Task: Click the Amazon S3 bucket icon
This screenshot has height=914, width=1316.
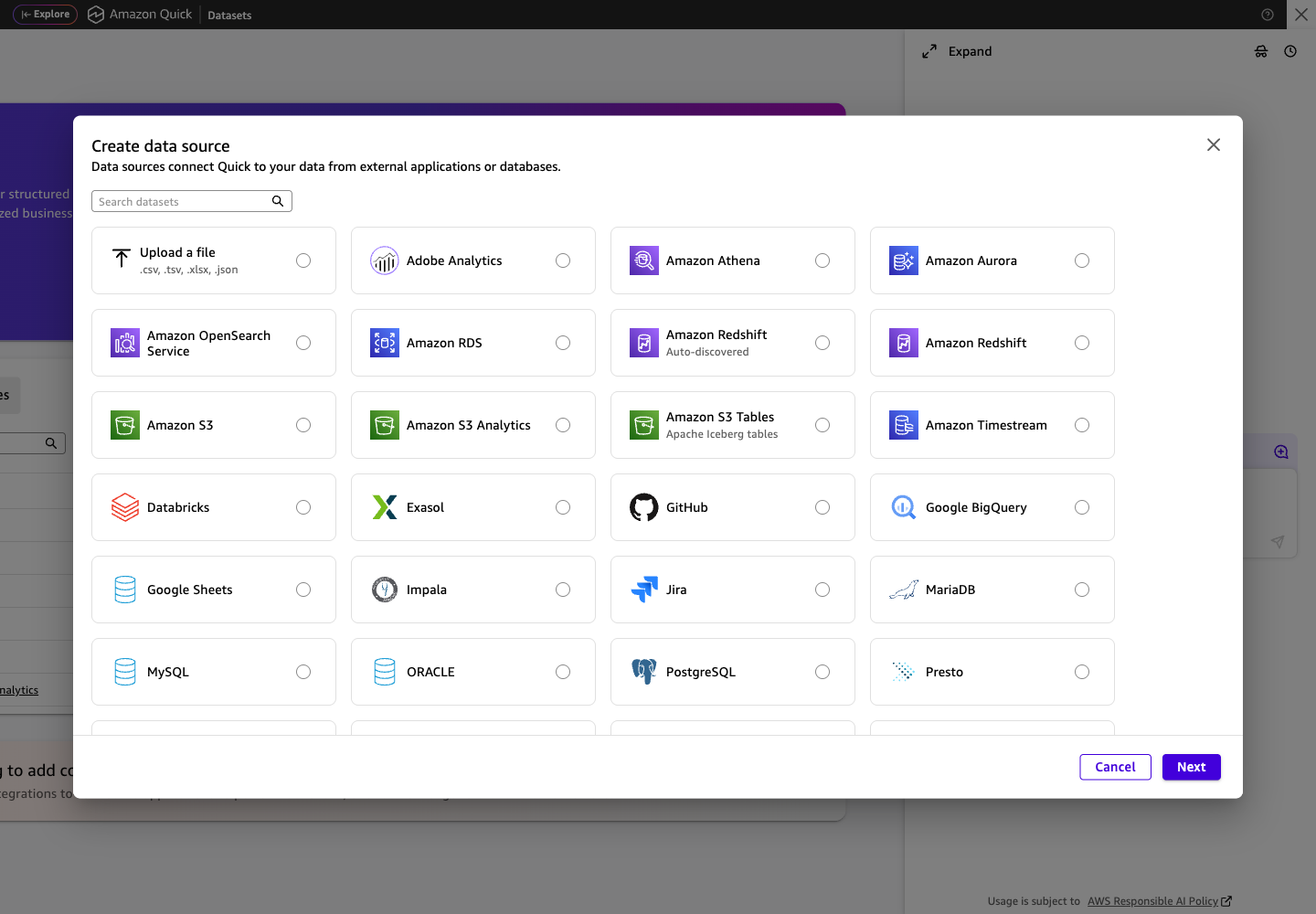Action: [x=125, y=425]
